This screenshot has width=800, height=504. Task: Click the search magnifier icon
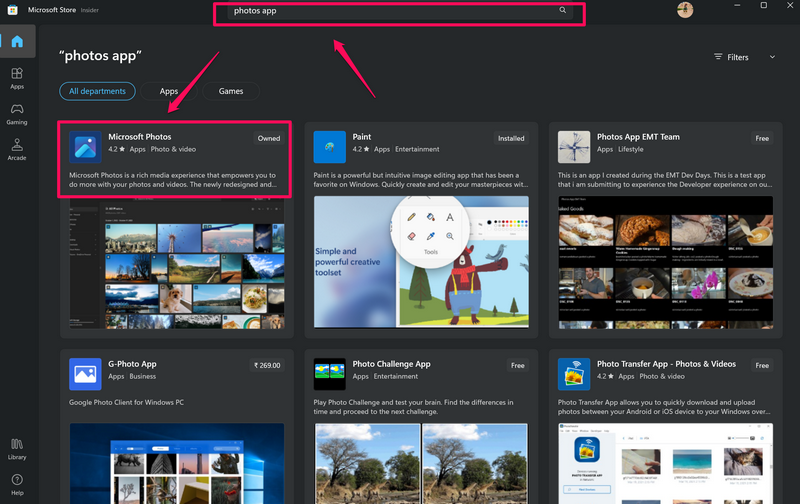pyautogui.click(x=563, y=11)
